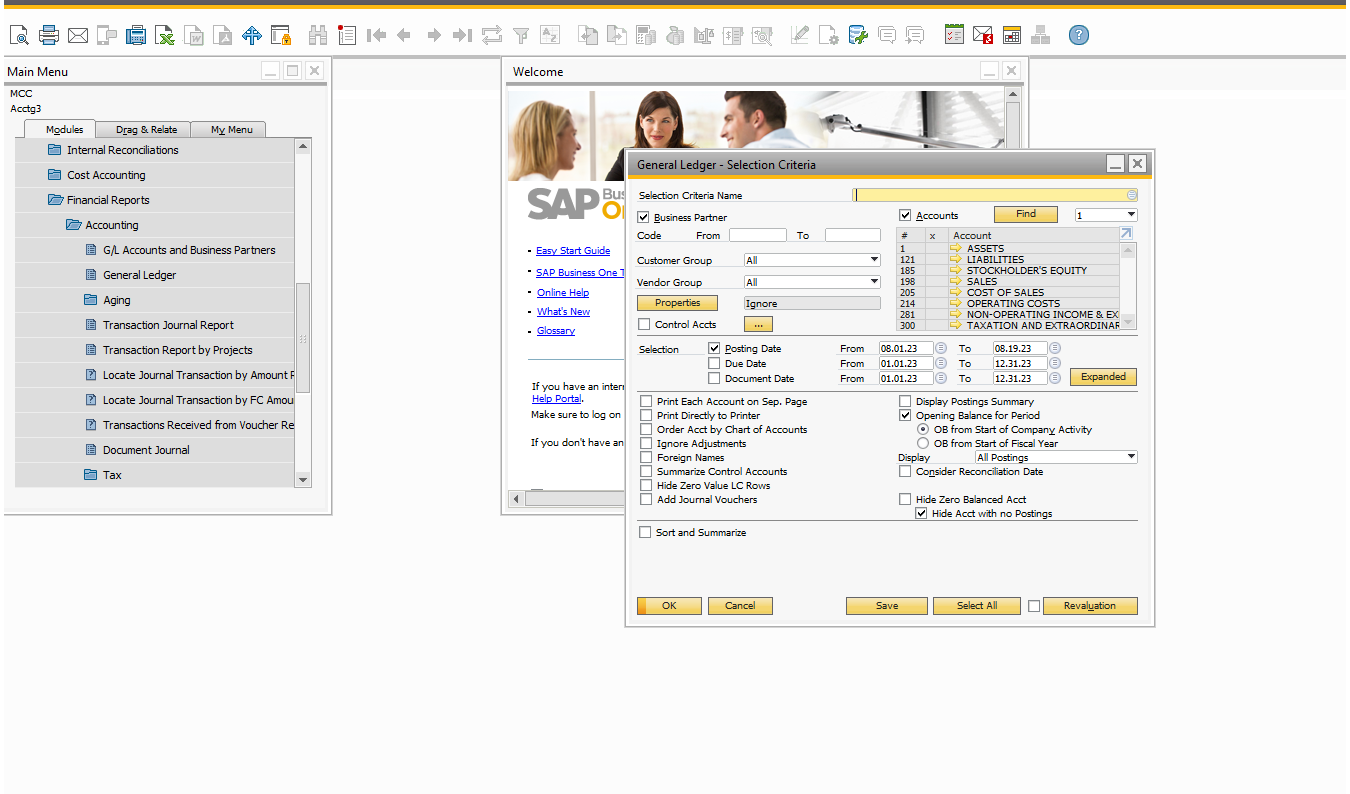Click the Send Email envelope icon
1350x794 pixels.
click(78, 36)
